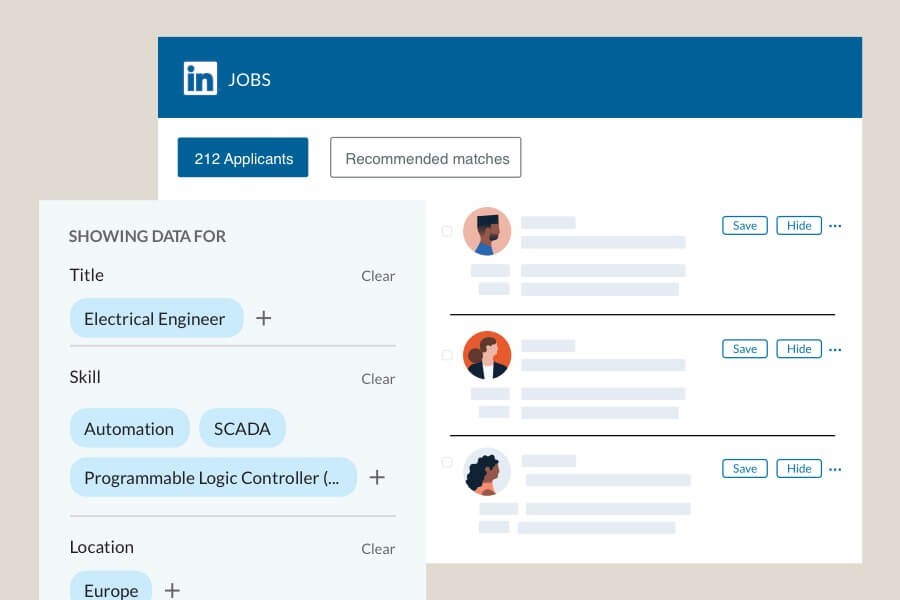Open more options for first applicant
The width and height of the screenshot is (900, 600).
click(835, 226)
